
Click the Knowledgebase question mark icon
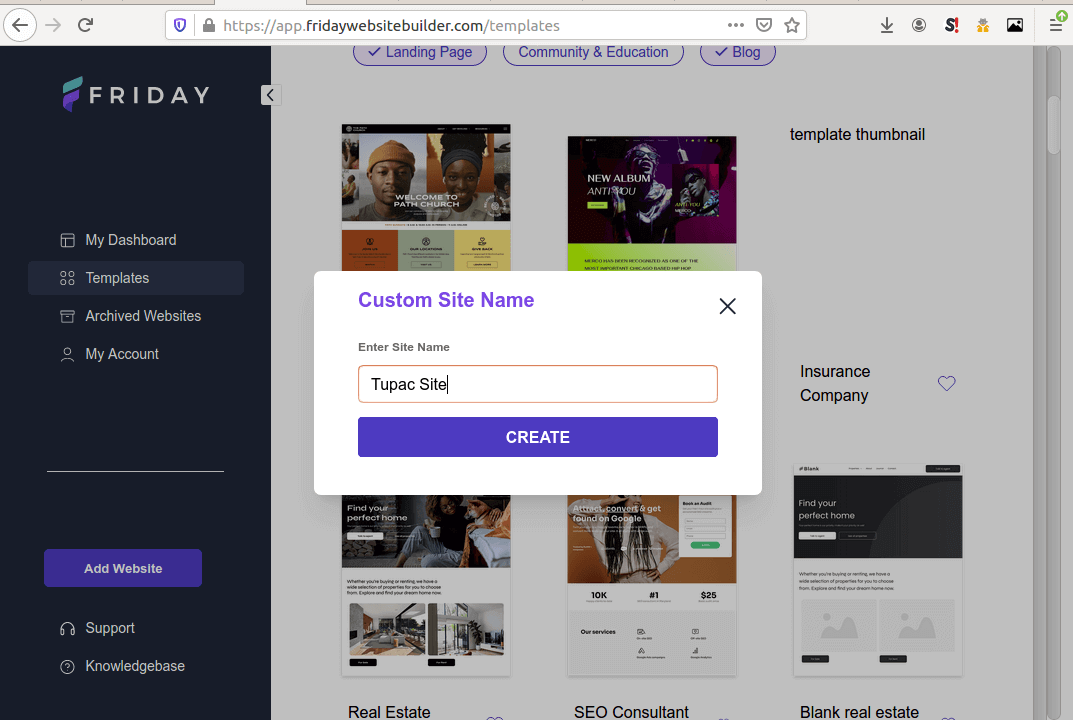[x=66, y=666]
